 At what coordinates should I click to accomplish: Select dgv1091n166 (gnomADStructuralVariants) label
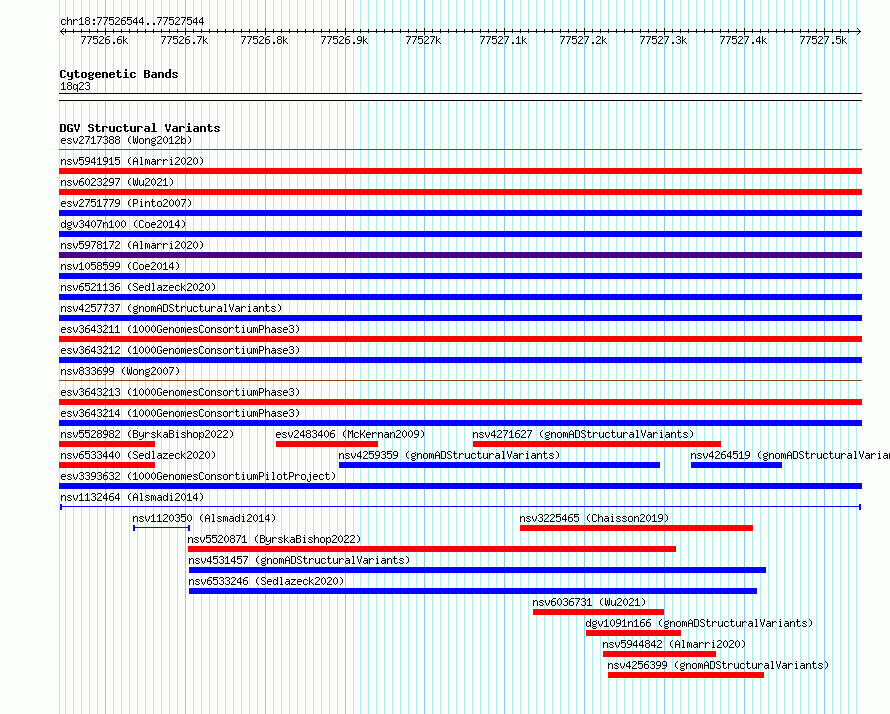point(699,623)
